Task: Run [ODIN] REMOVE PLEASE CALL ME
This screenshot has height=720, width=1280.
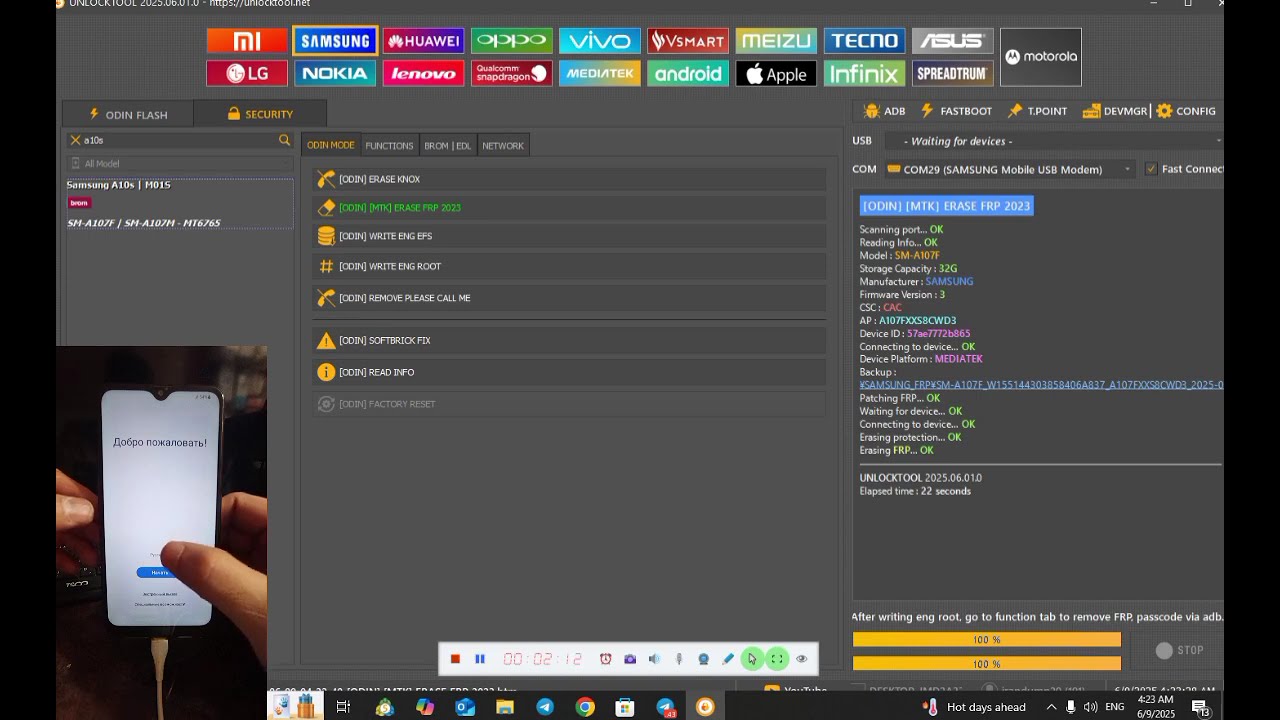Action: tap(569, 298)
